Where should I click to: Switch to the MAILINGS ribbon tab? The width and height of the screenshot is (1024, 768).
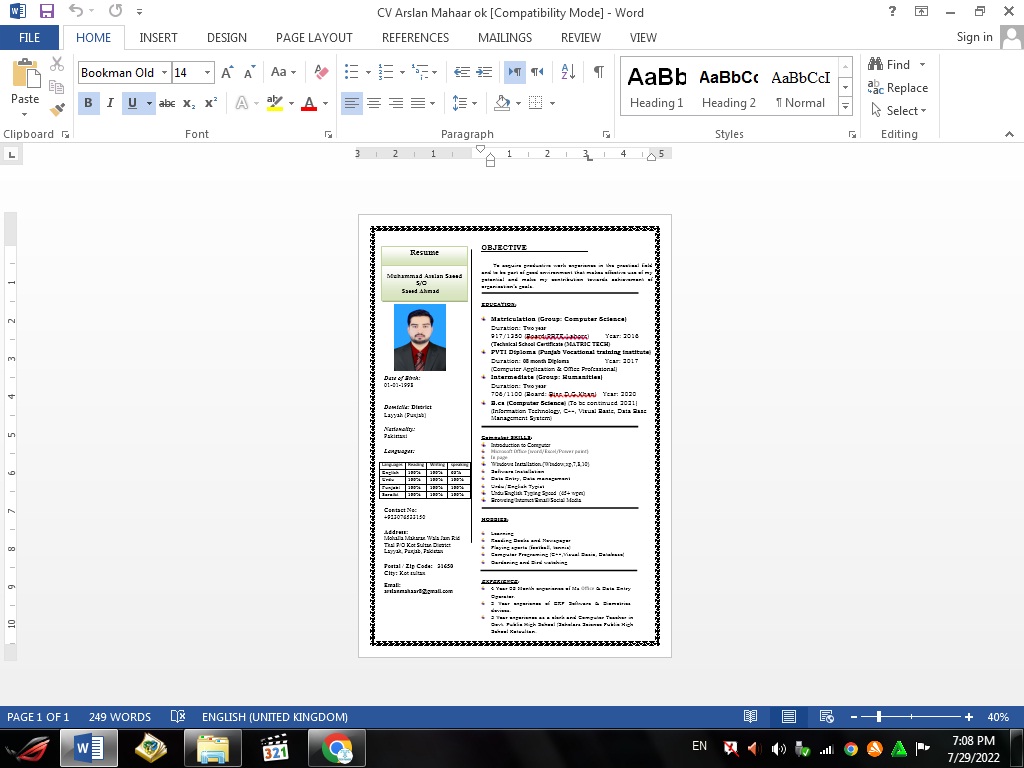click(504, 38)
